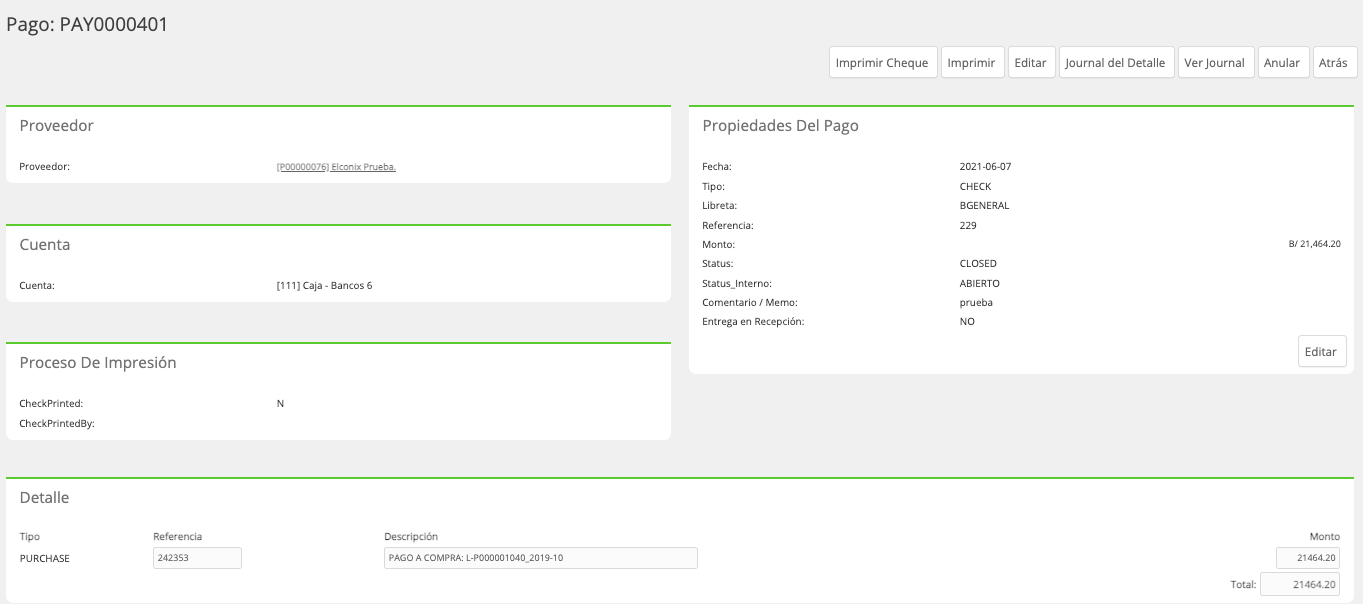This screenshot has width=1363, height=604.
Task: Click the Comentario / Memo label
Action: tap(750, 303)
